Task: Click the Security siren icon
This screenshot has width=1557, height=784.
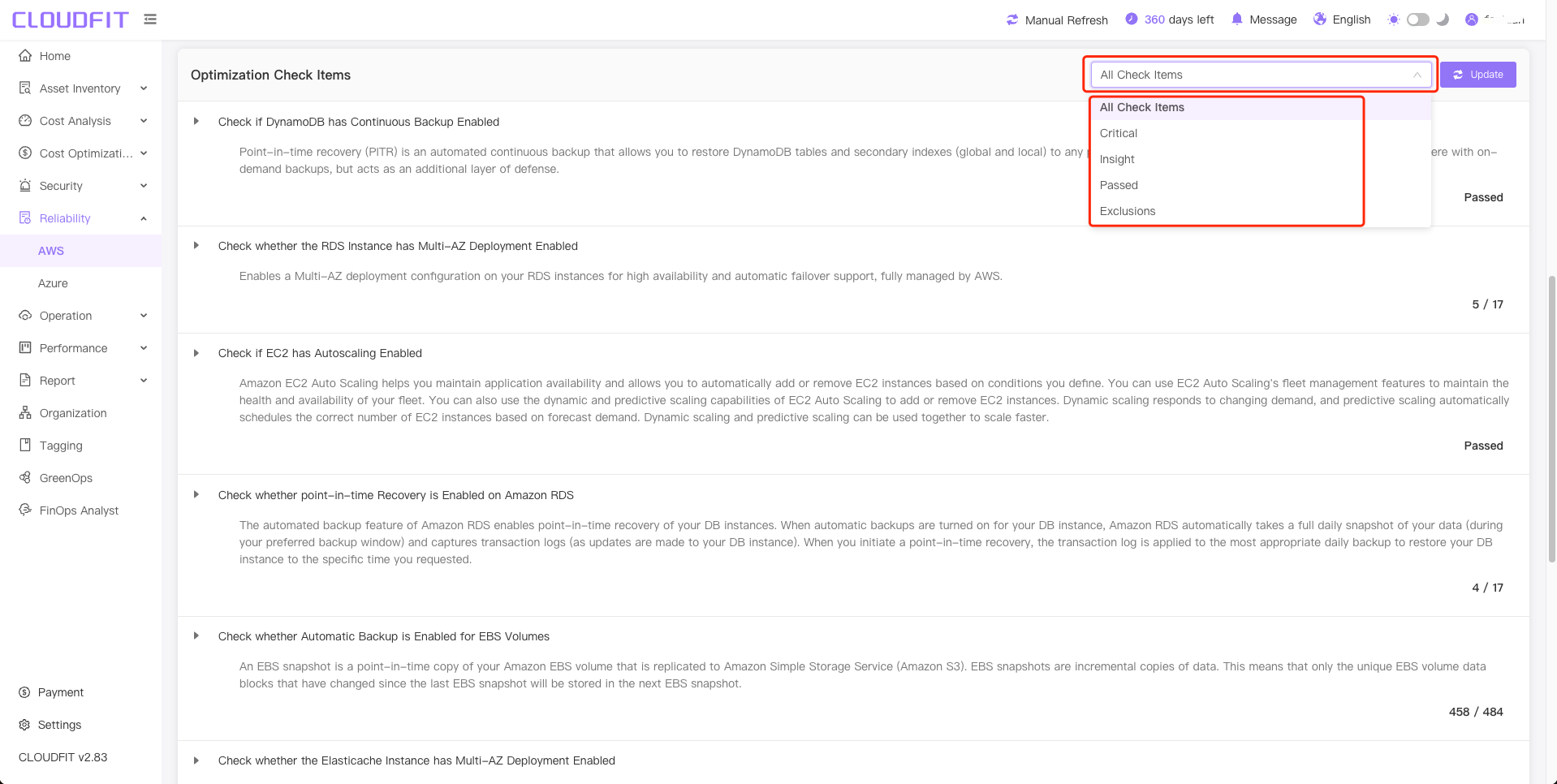Action: [x=25, y=186]
